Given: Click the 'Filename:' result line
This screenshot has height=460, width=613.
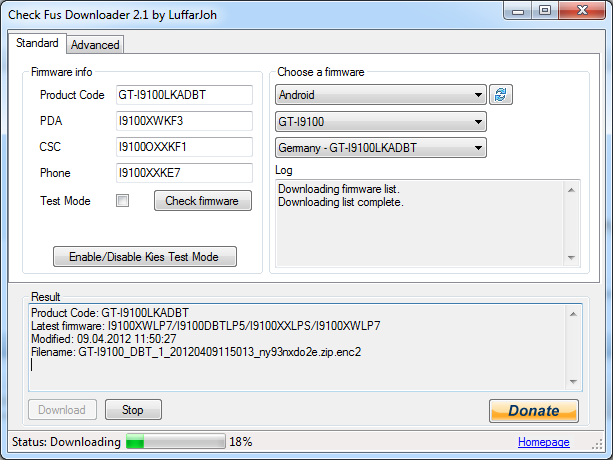Looking at the screenshot, I should tap(196, 352).
